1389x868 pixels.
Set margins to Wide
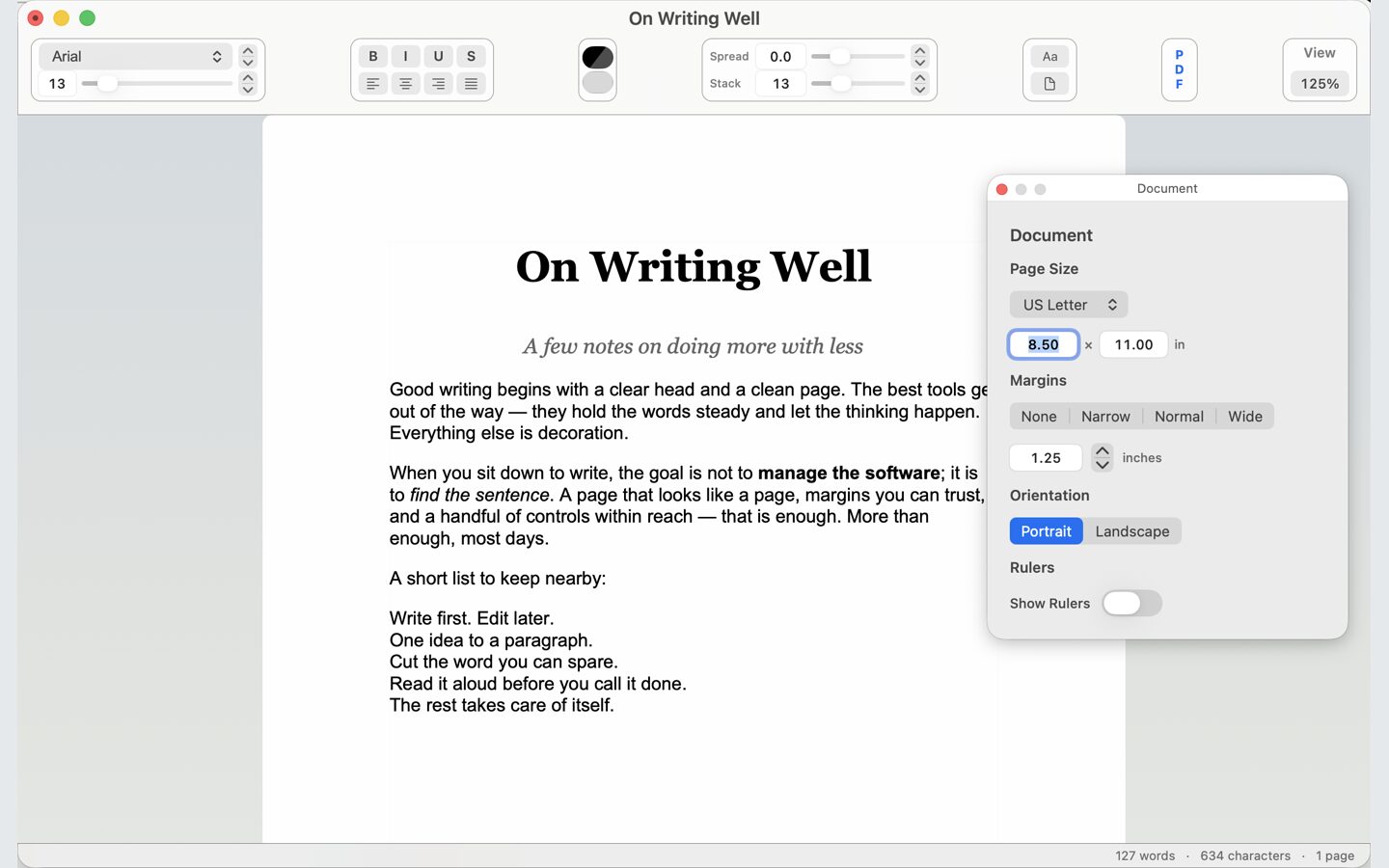tap(1245, 417)
